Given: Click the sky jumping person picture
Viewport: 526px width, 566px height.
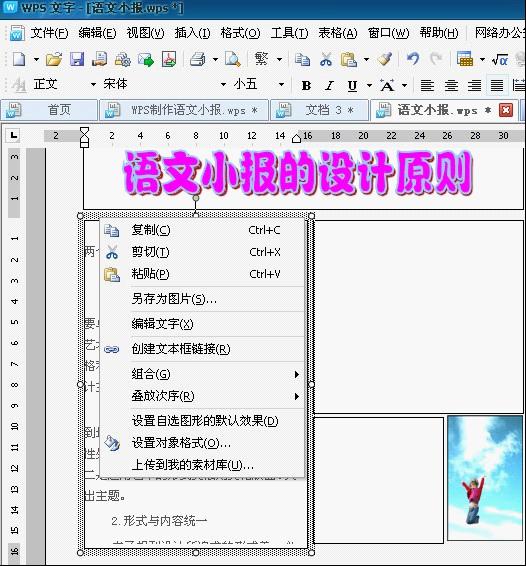Looking at the screenshot, I should pos(485,478).
